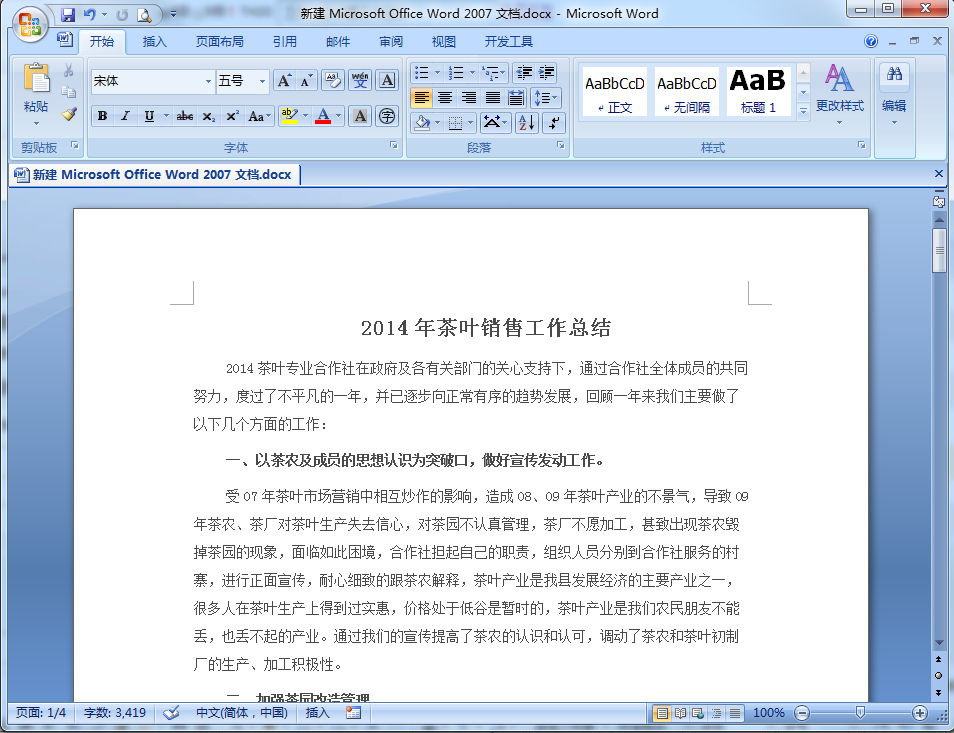This screenshot has width=954, height=733.
Task: Click the Office button orb
Action: tap(30, 24)
